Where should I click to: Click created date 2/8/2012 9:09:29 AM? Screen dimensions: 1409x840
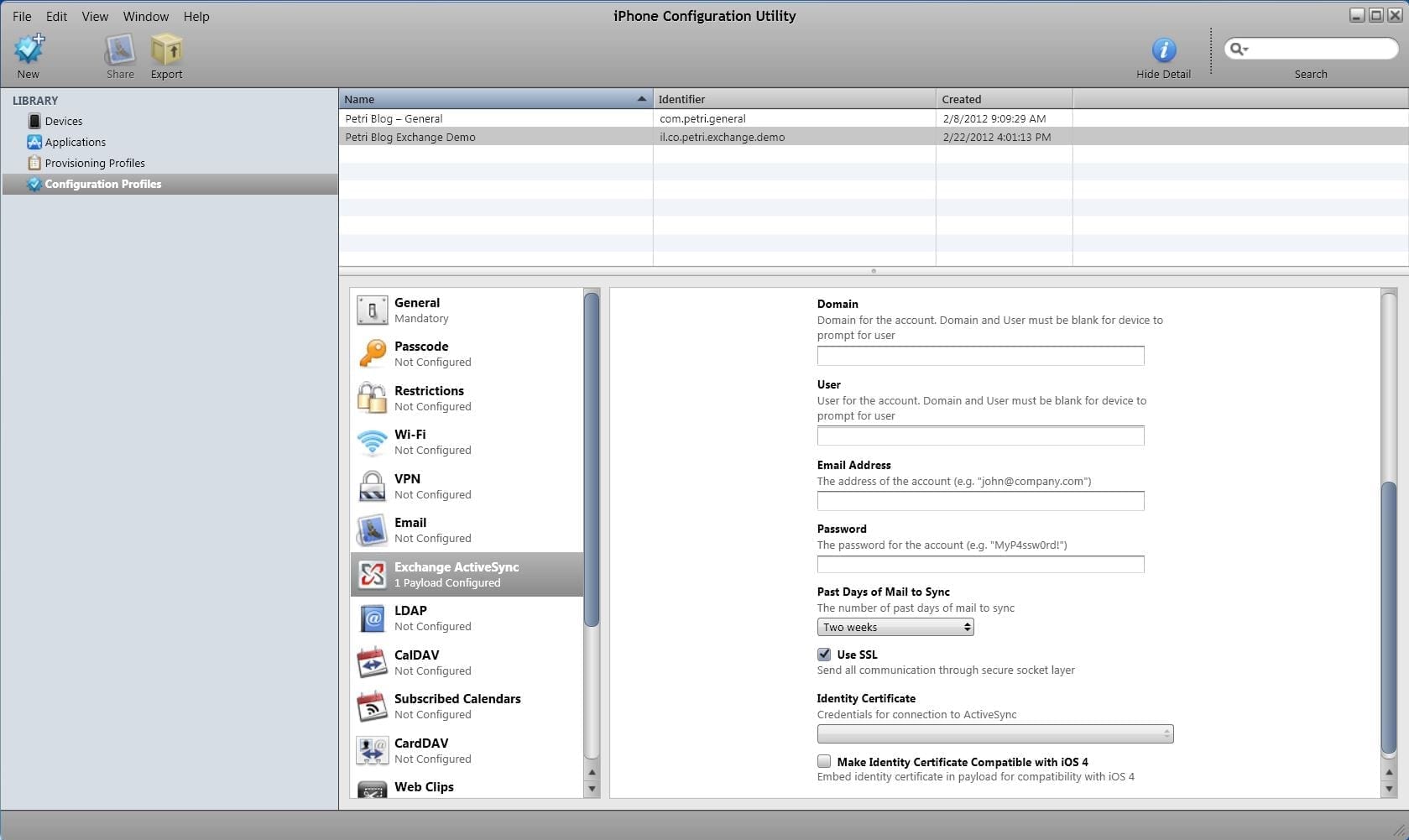coord(994,118)
